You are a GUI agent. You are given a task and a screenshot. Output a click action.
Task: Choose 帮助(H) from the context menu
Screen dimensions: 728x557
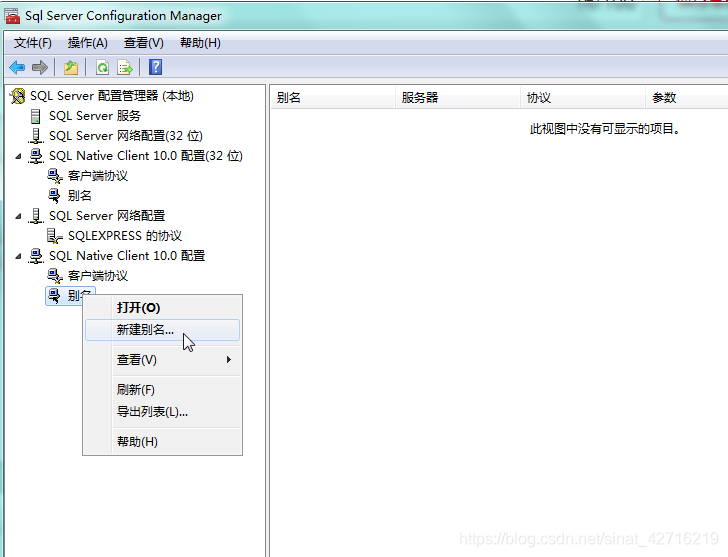click(x=162, y=441)
